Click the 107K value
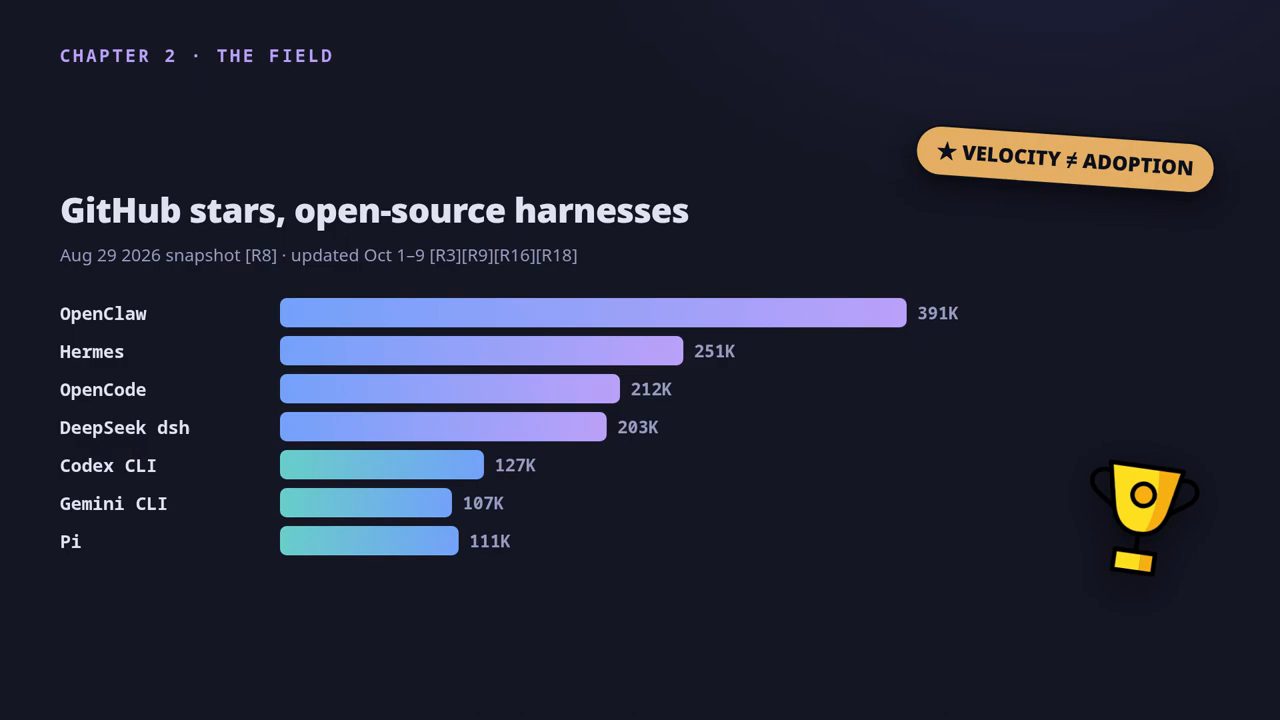Viewport: 1280px width, 720px height. coord(483,503)
